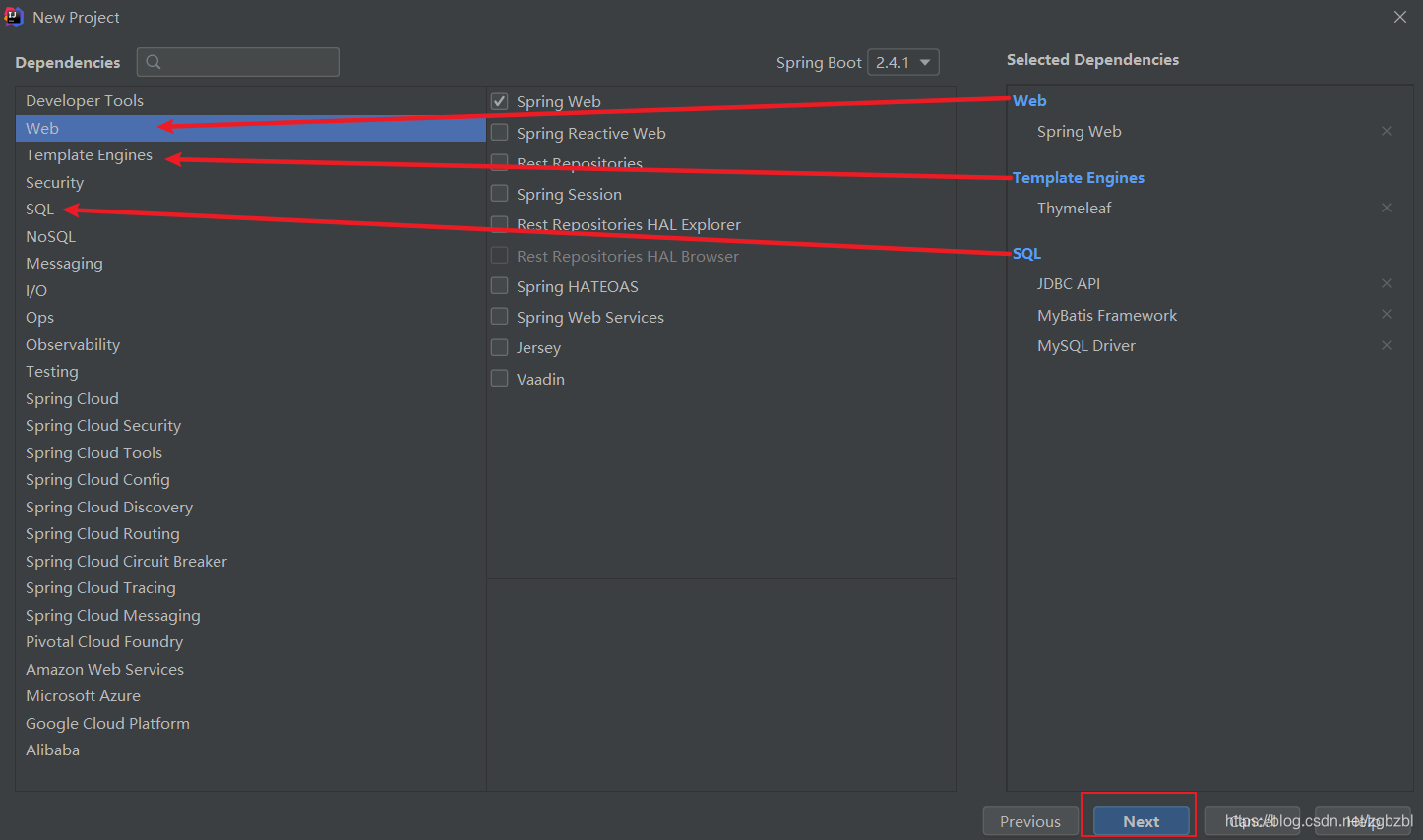Screen dimensions: 1423x840
Task: Select the Developer Tools category
Action: [250, 101]
